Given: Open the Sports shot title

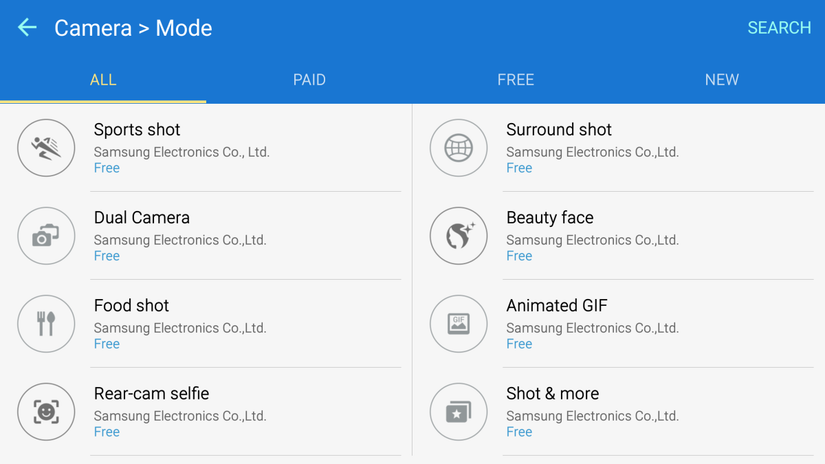Looking at the screenshot, I should pyautogui.click(x=137, y=129).
